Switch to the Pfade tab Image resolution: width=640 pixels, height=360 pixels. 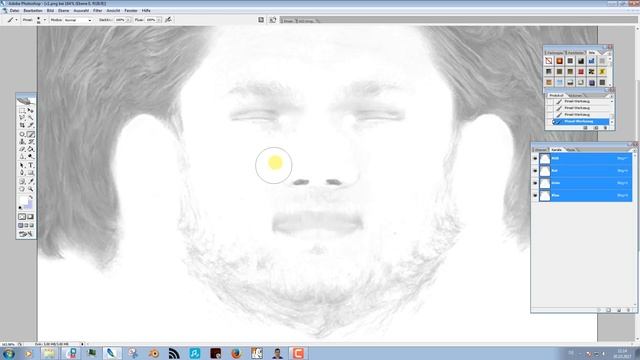tap(571, 150)
